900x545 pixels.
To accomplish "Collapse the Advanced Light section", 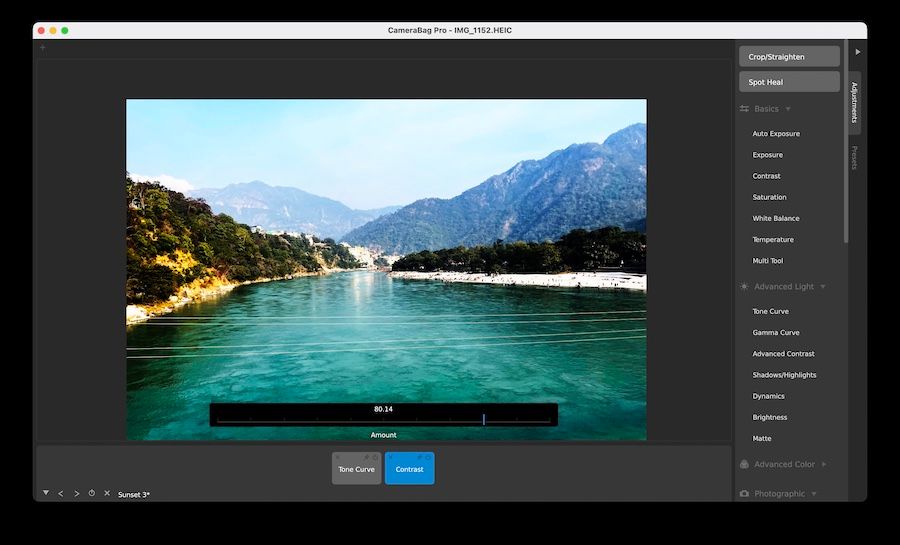I will pyautogui.click(x=822, y=287).
